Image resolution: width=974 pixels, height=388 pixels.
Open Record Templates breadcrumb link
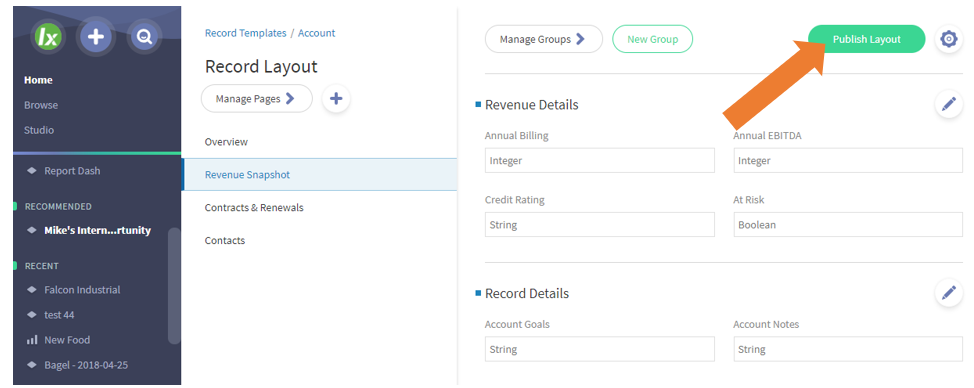coord(245,33)
